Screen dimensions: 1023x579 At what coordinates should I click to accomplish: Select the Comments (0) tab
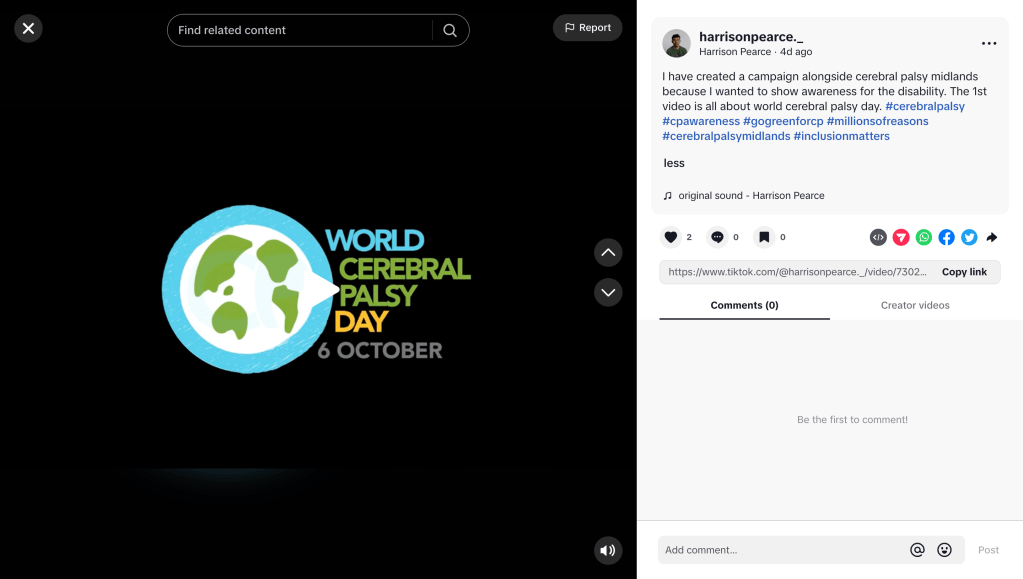click(x=744, y=305)
